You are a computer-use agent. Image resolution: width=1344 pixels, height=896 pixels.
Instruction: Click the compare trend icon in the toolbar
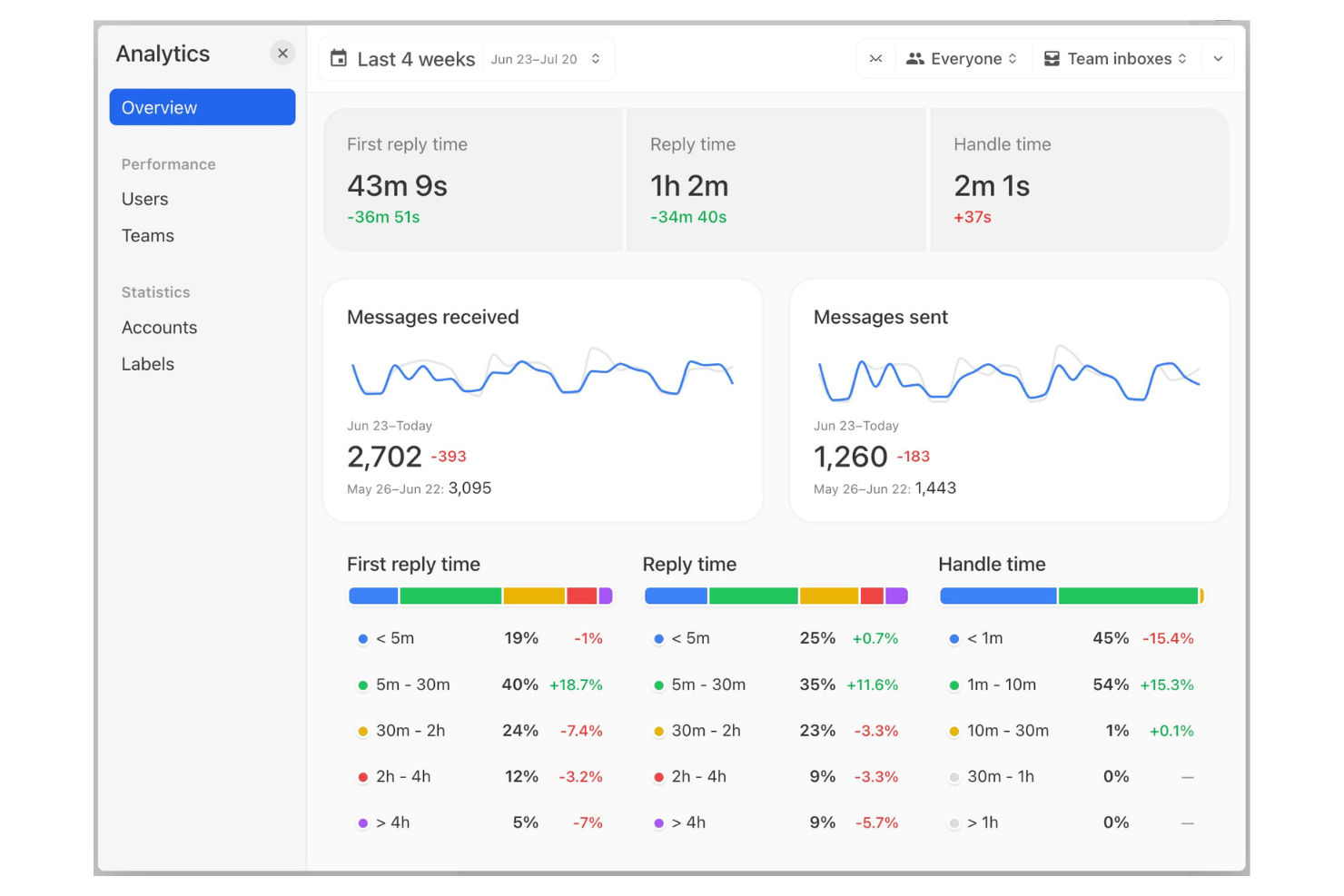click(875, 59)
